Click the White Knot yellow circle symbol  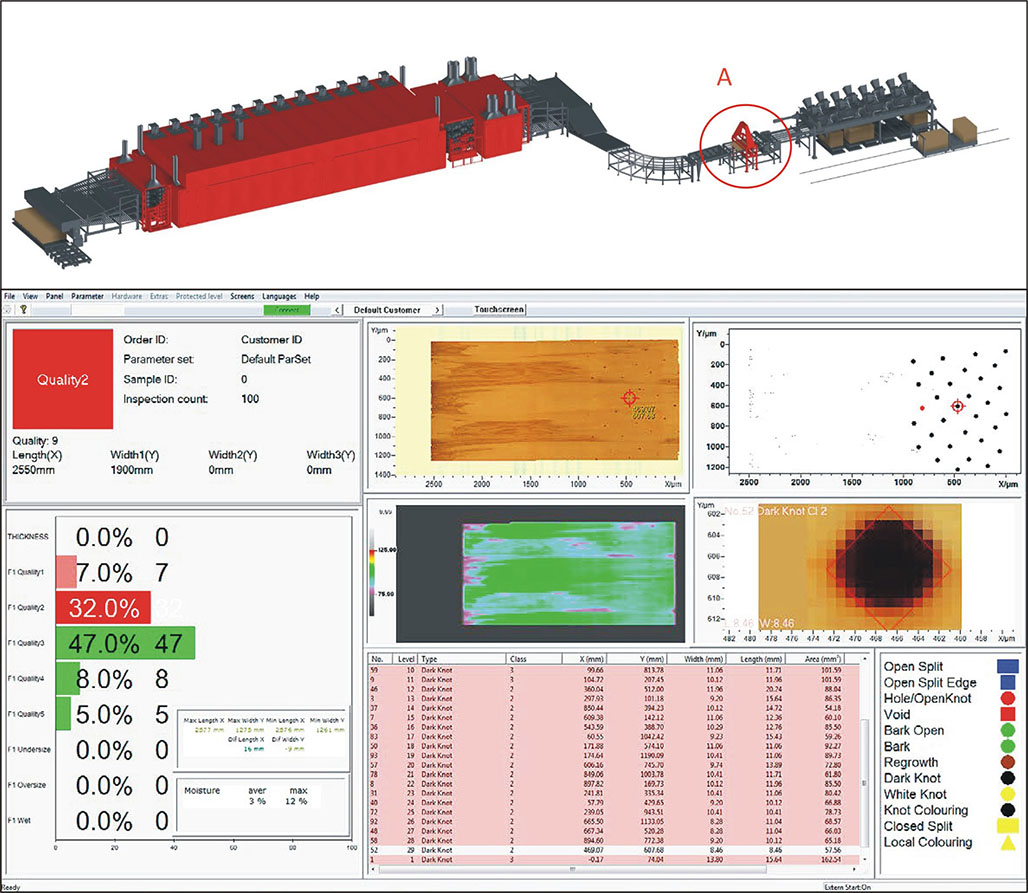pos(1008,794)
